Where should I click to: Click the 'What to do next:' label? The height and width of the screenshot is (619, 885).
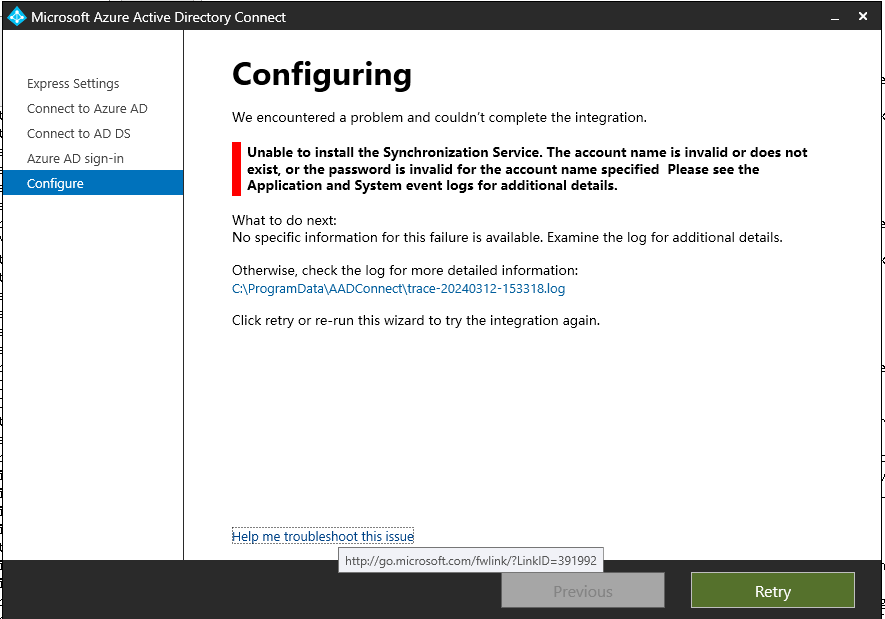pyautogui.click(x=284, y=220)
